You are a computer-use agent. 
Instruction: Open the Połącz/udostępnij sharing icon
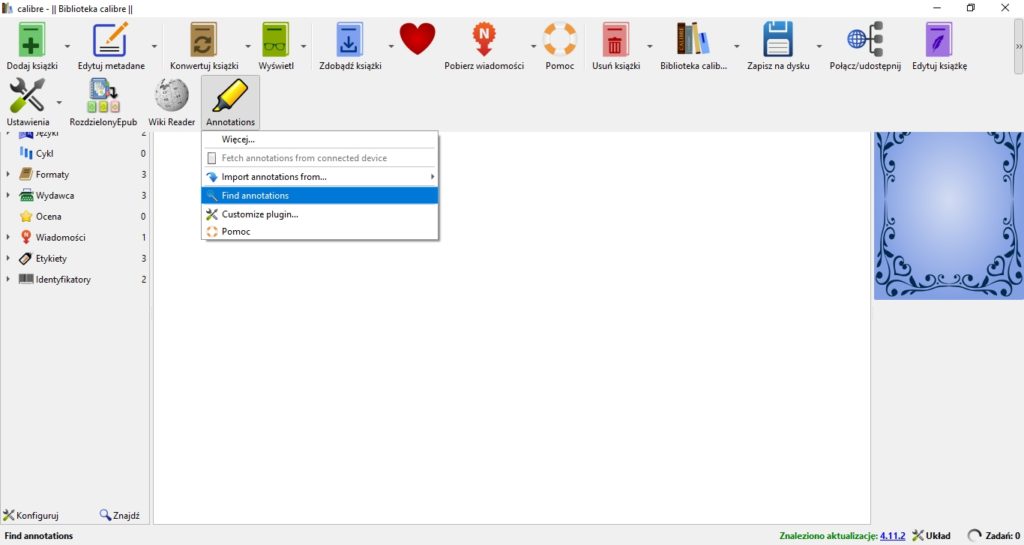click(865, 39)
